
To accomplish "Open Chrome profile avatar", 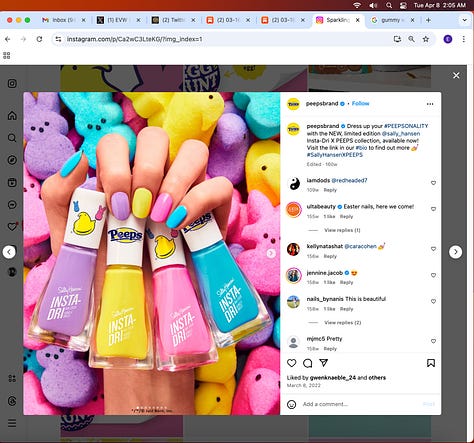I will [x=448, y=39].
